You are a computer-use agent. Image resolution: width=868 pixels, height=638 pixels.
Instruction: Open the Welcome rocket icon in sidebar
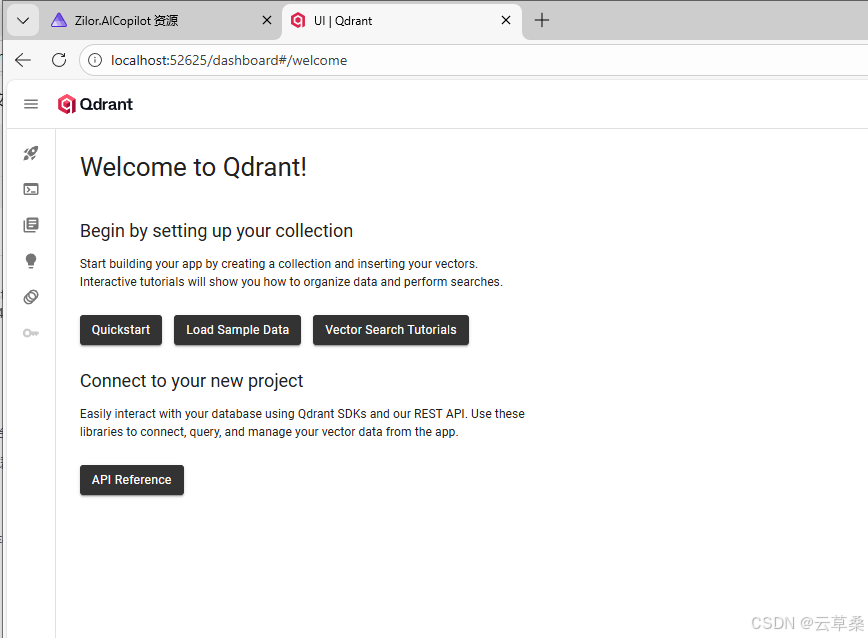pyautogui.click(x=31, y=153)
